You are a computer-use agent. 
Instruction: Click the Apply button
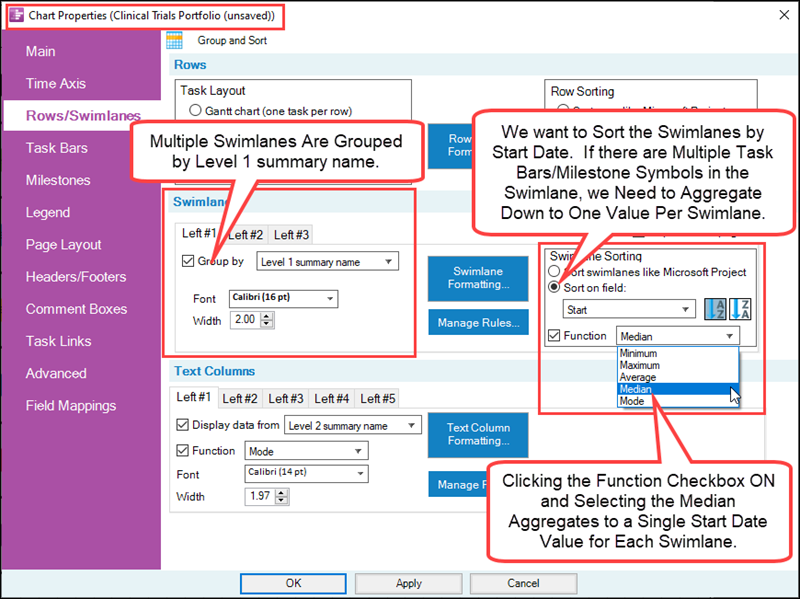pyautogui.click(x=408, y=583)
